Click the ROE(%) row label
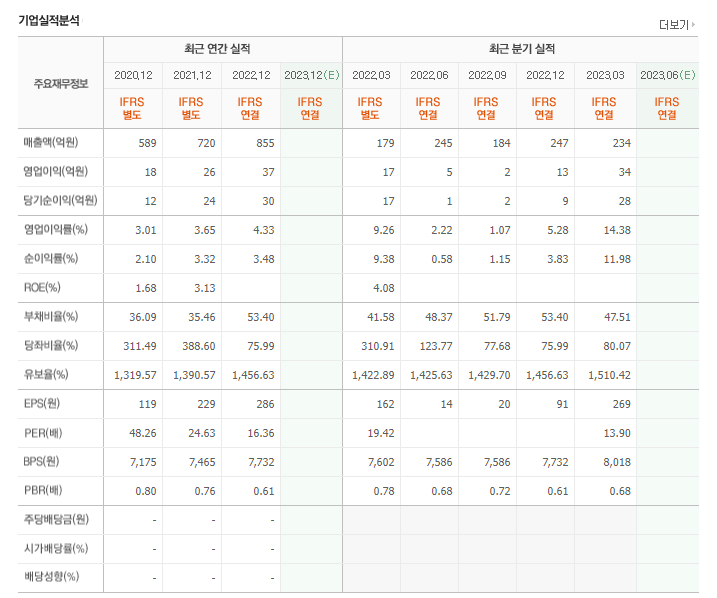Viewport: 717px width, 598px height. [x=42, y=288]
